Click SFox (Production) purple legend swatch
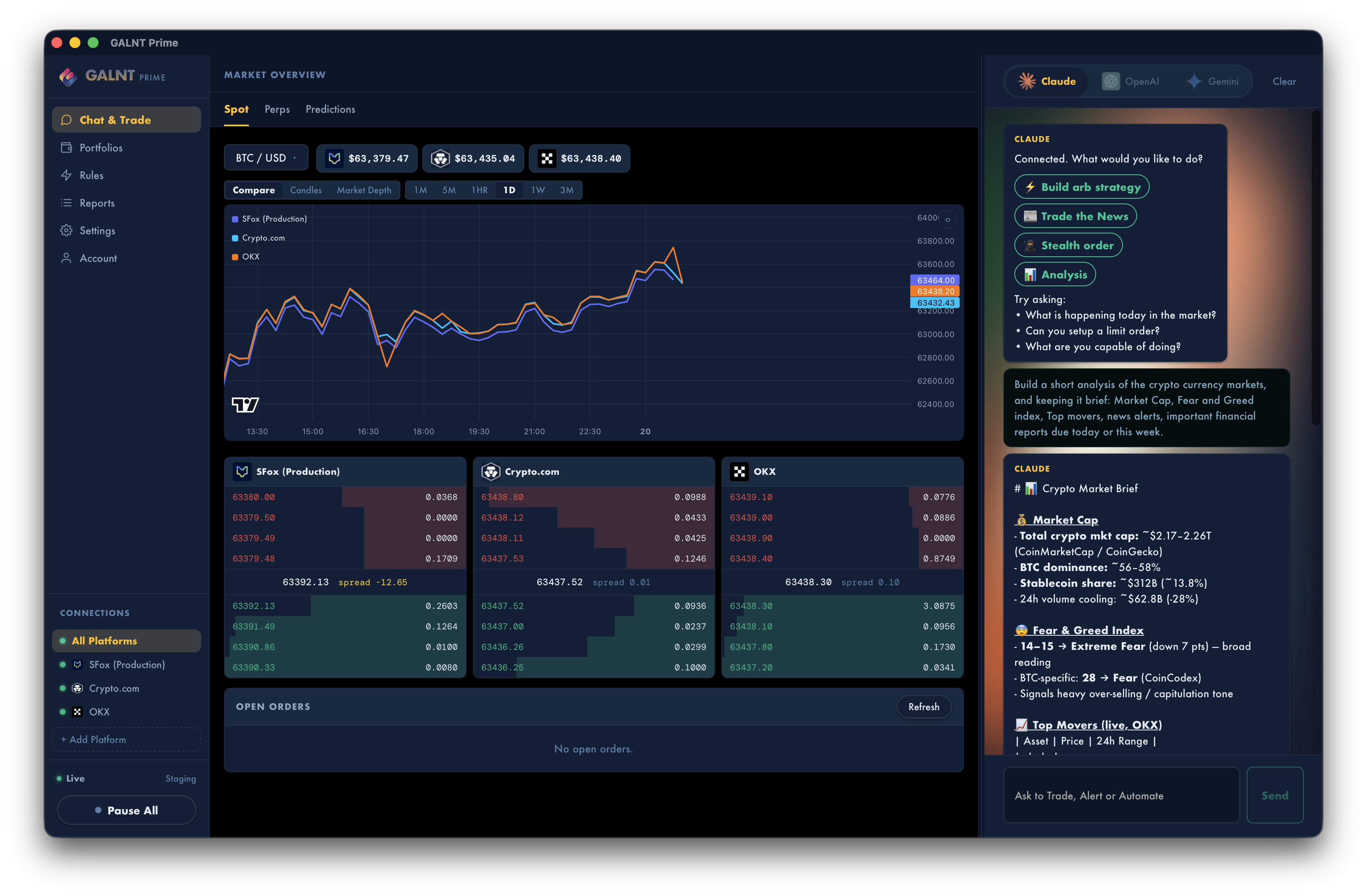1367x896 pixels. point(235,219)
